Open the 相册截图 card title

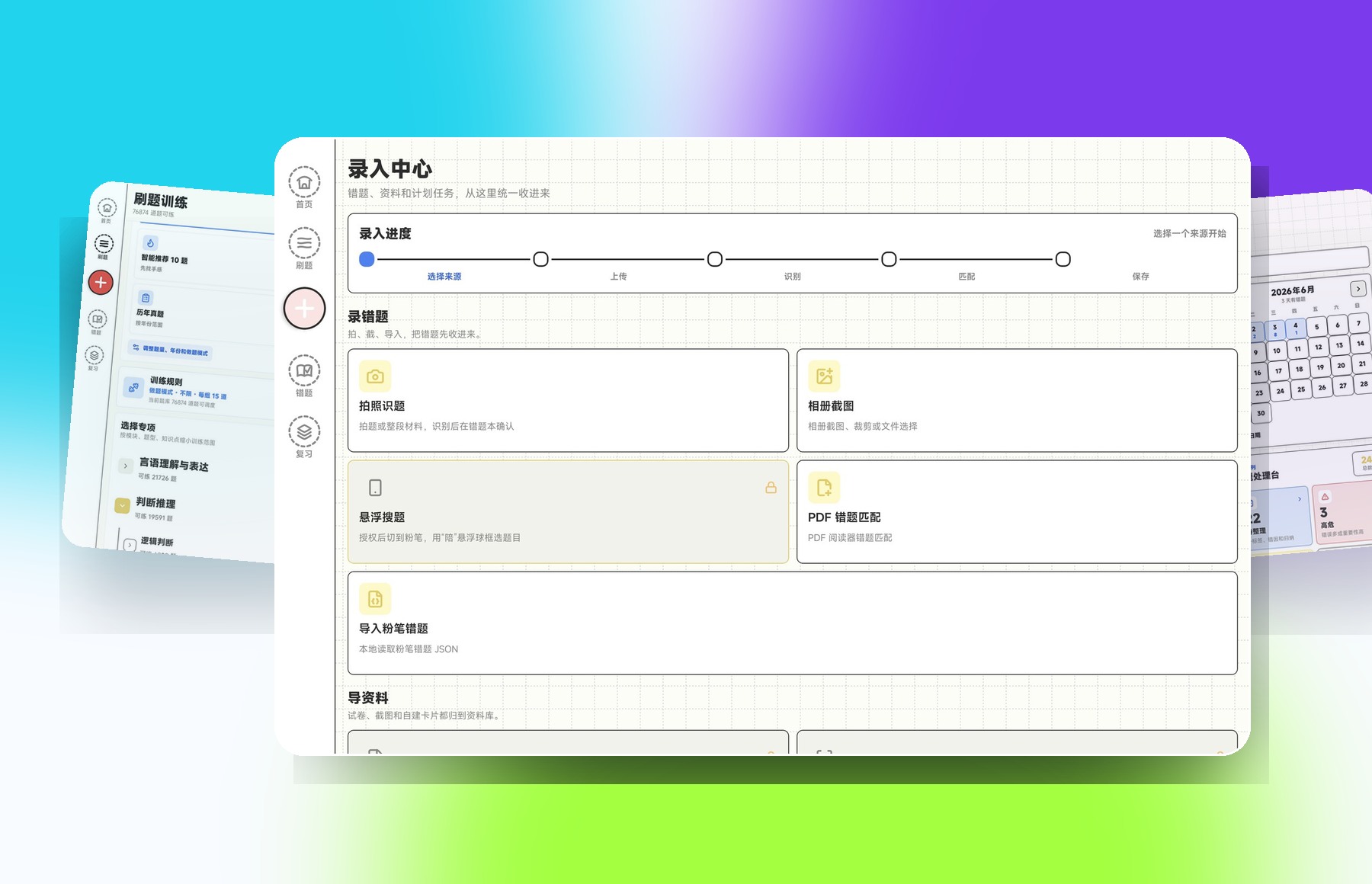[x=831, y=406]
